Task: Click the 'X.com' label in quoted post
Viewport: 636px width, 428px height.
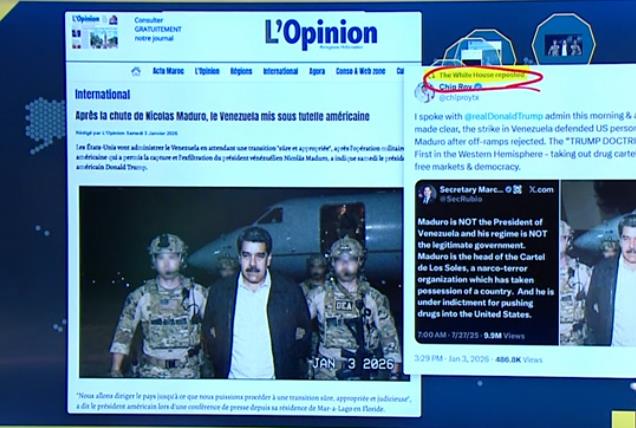Action: (x=541, y=189)
